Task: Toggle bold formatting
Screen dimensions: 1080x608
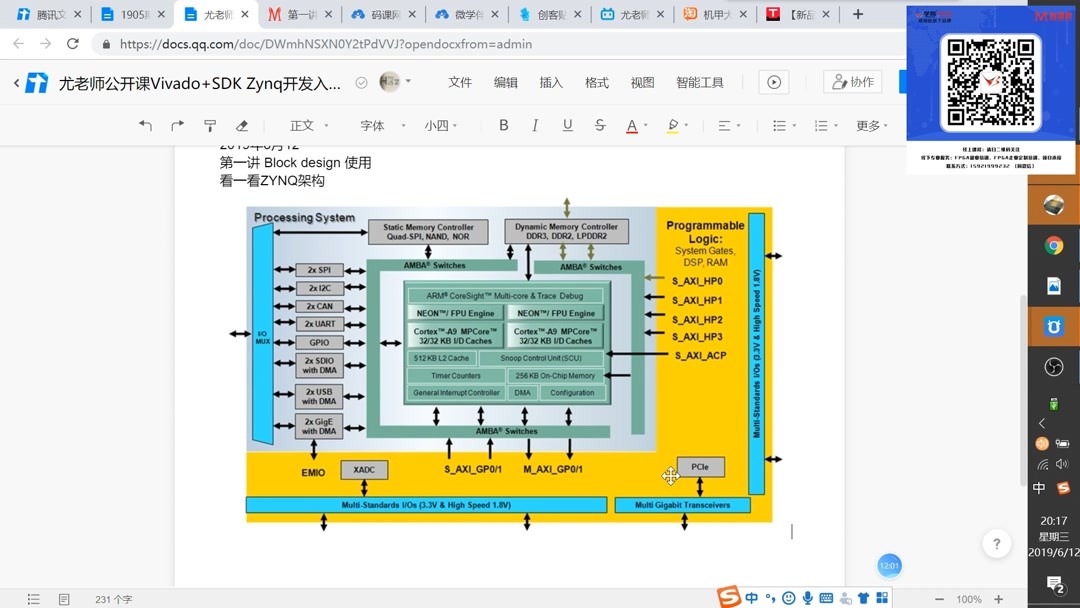Action: tap(503, 125)
